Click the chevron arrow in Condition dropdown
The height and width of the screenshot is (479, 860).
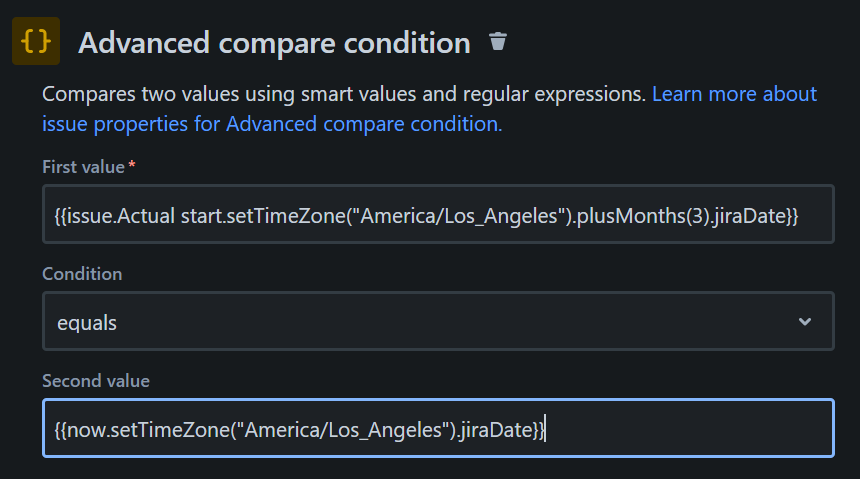(805, 322)
